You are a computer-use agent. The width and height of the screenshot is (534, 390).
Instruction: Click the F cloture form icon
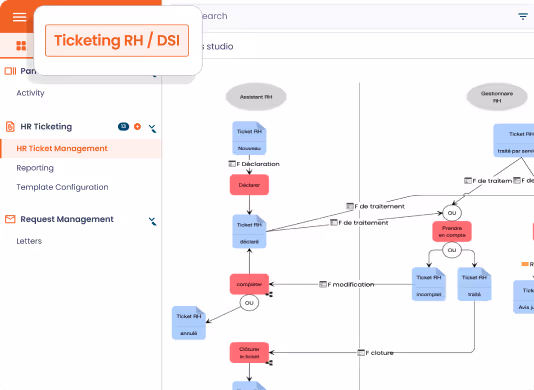[x=361, y=353]
